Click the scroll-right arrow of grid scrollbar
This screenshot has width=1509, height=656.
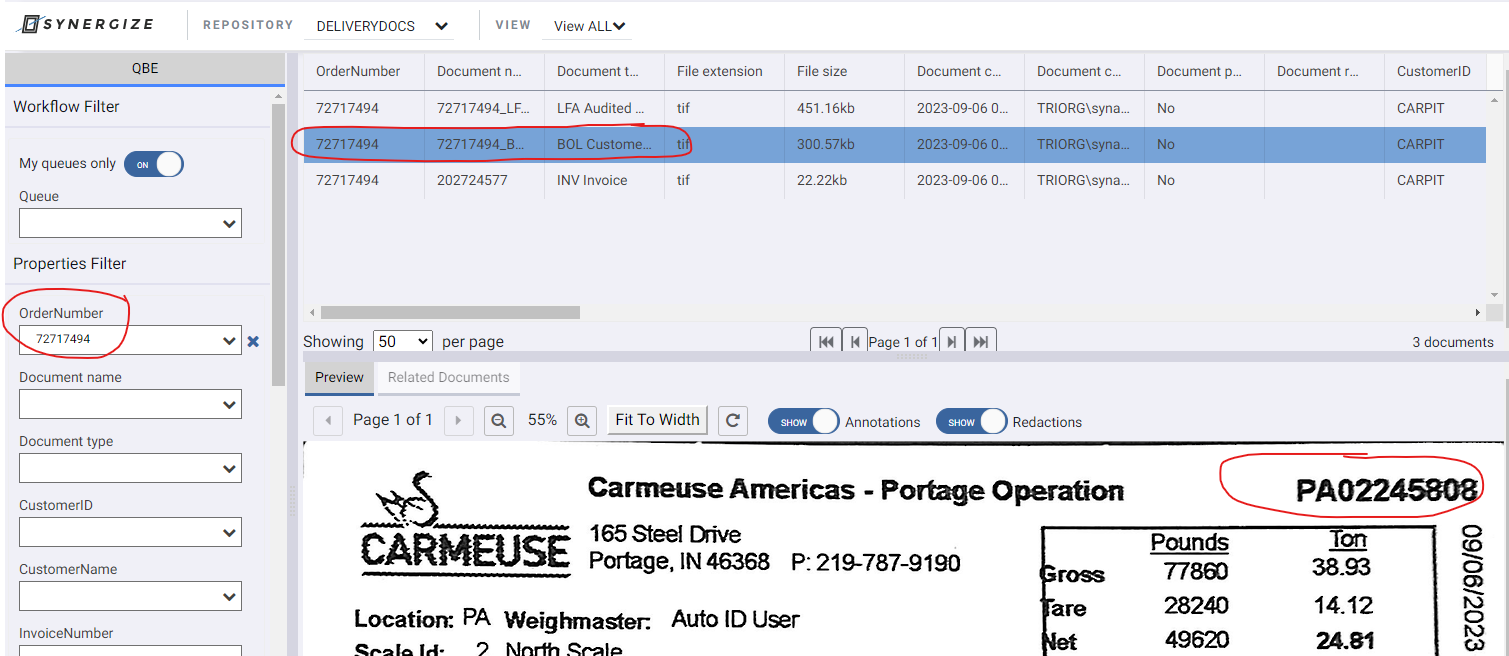point(1478,312)
